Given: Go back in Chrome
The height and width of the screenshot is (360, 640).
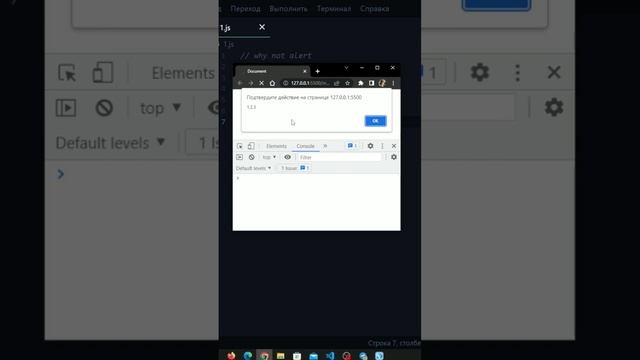Looking at the screenshot, I should 240,83.
